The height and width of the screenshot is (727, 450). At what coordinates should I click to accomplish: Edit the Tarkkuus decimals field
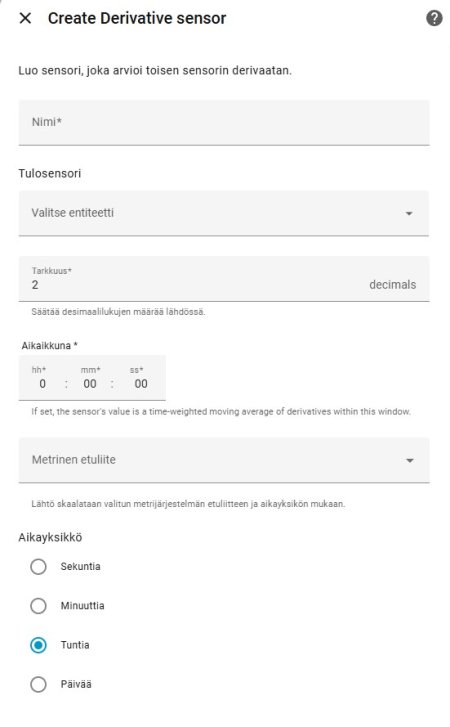click(224, 279)
